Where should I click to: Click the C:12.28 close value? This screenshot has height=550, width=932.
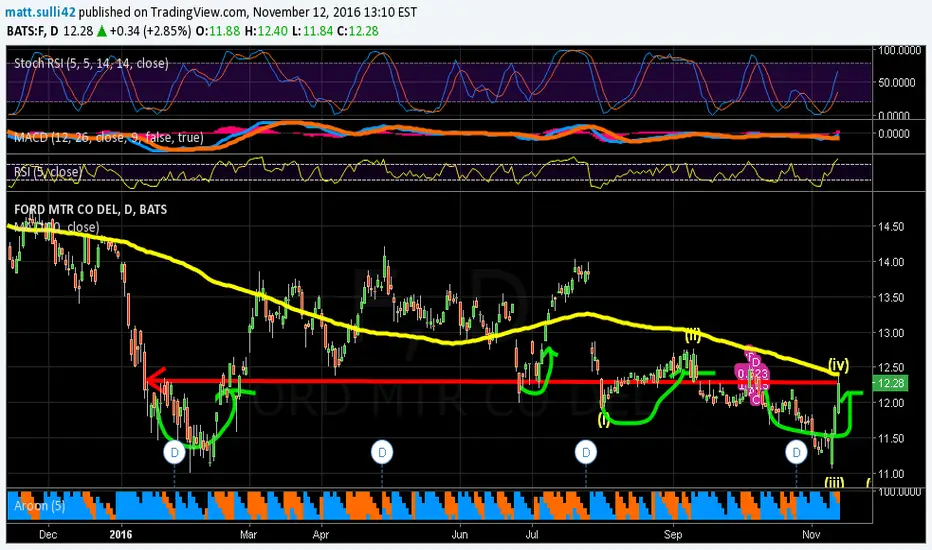tap(358, 31)
